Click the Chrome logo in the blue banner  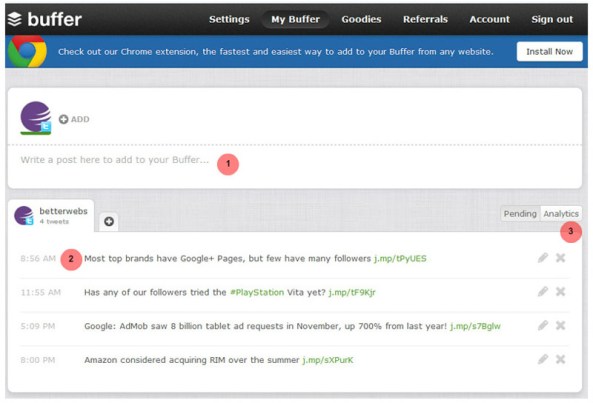click(27, 51)
